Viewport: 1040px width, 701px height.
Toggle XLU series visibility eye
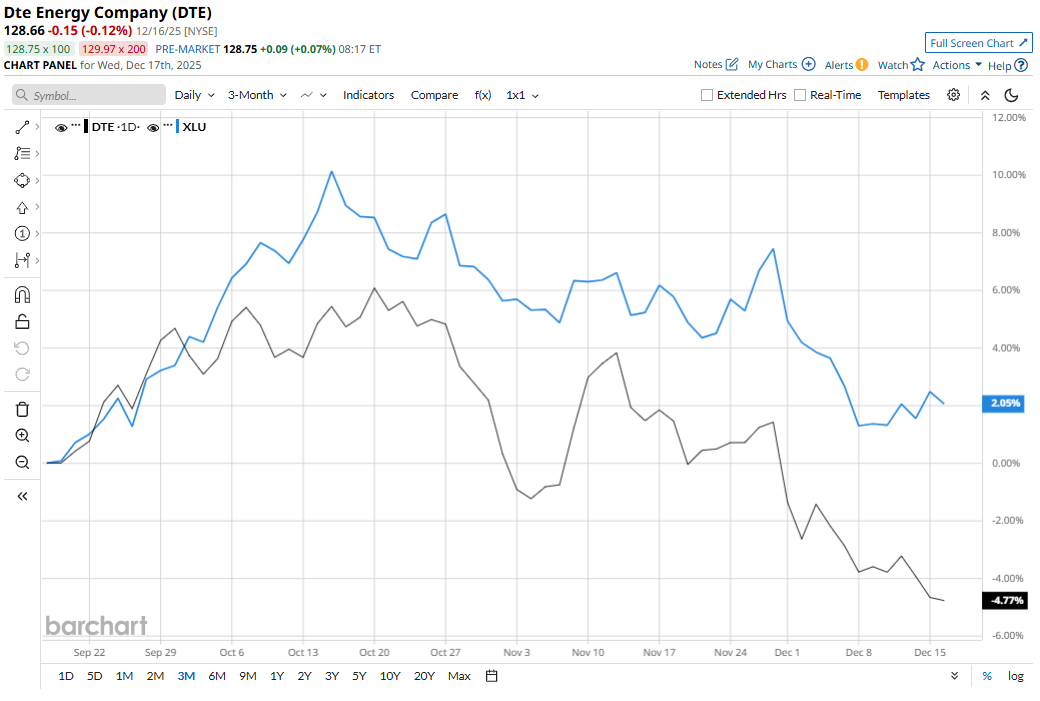[153, 128]
